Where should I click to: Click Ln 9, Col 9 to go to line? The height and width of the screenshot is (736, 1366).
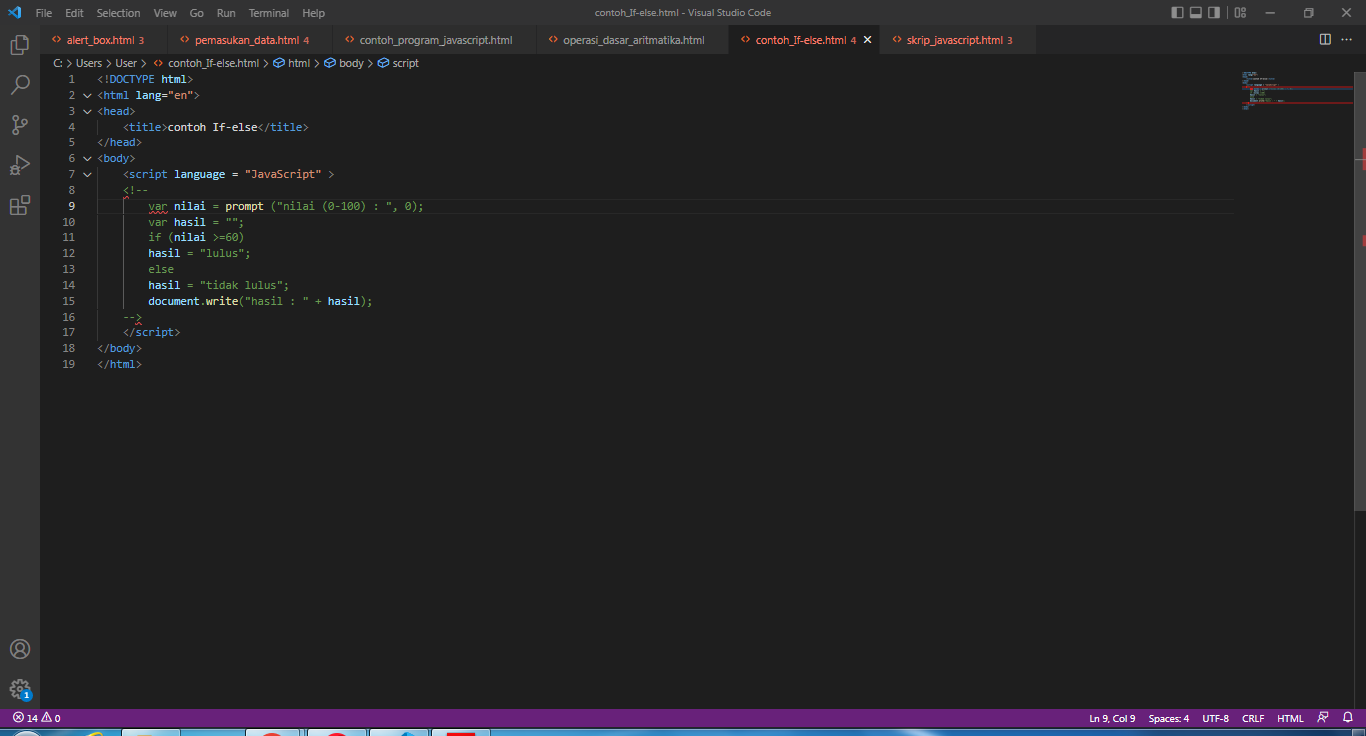tap(1111, 717)
